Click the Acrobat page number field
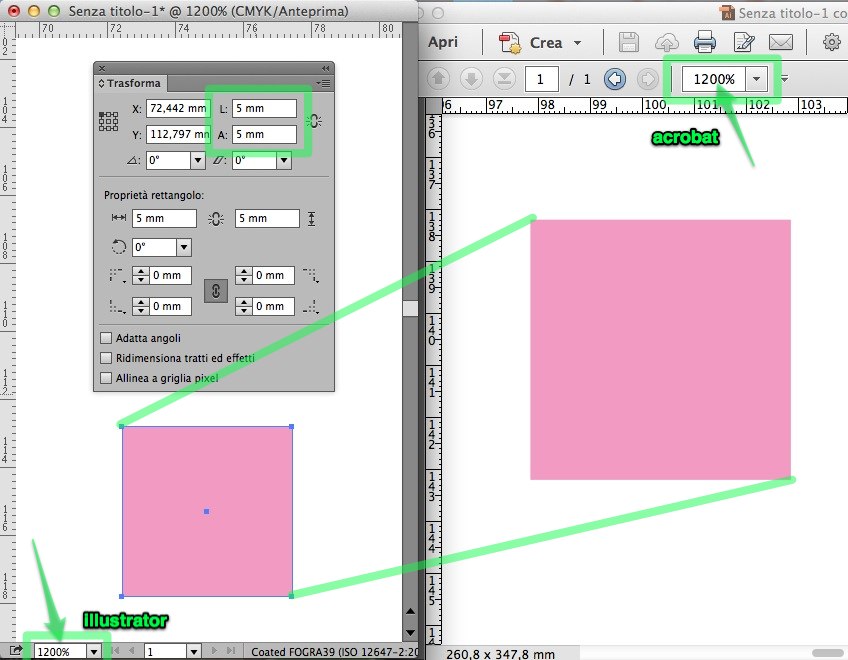 coord(542,80)
